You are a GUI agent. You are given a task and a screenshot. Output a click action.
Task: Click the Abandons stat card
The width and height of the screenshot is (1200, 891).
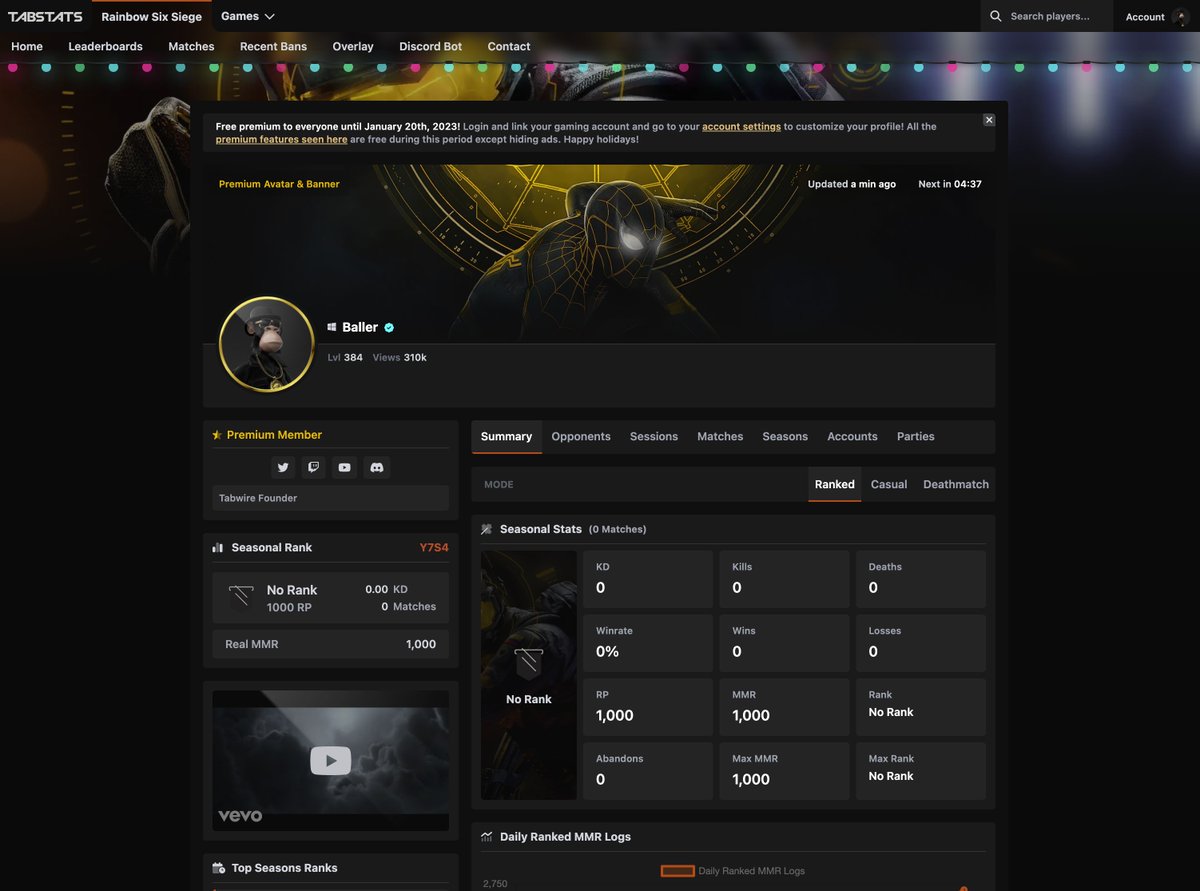point(648,771)
